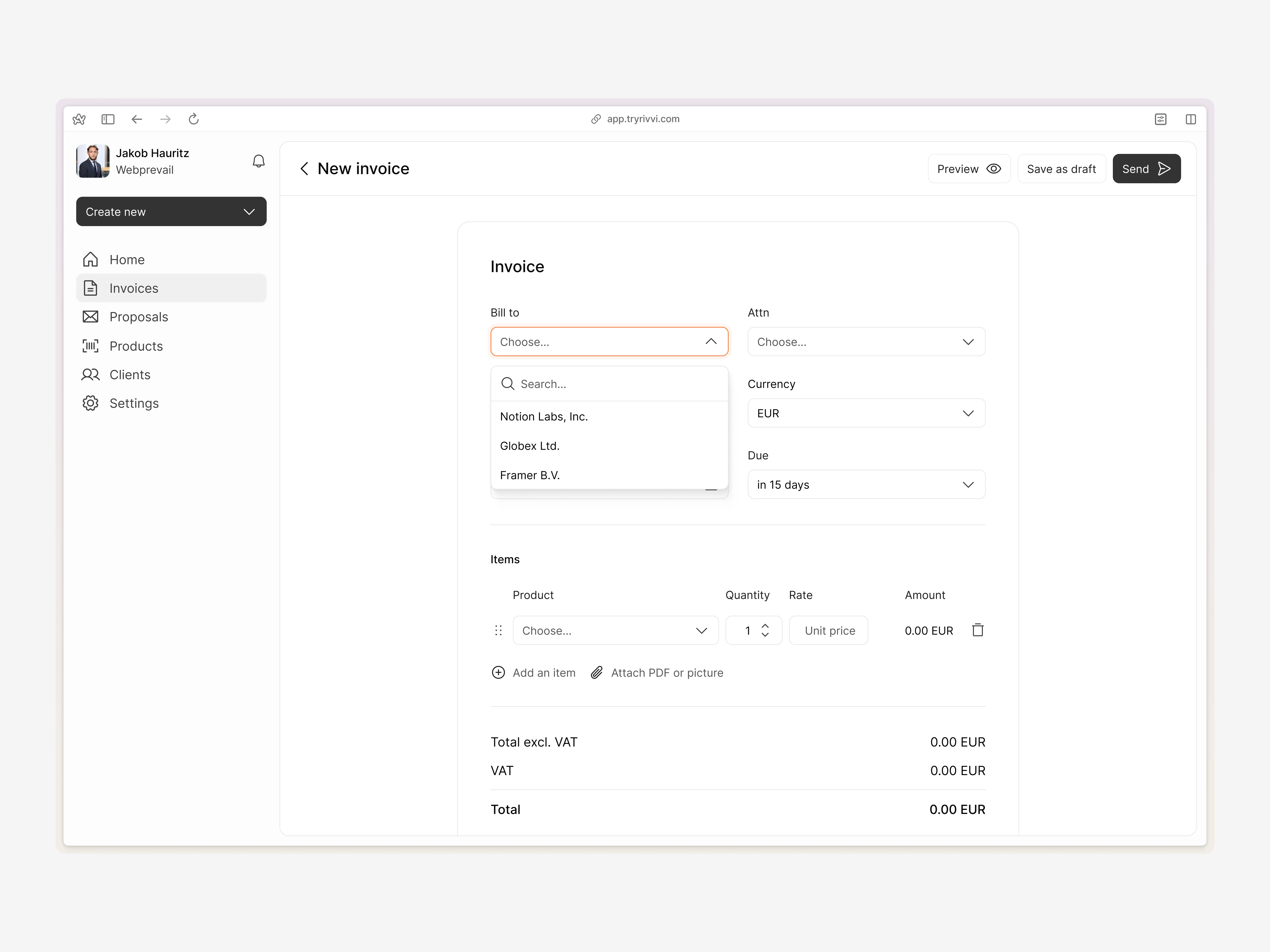Click Attach PDF or picture
The height and width of the screenshot is (952, 1270).
click(x=657, y=673)
